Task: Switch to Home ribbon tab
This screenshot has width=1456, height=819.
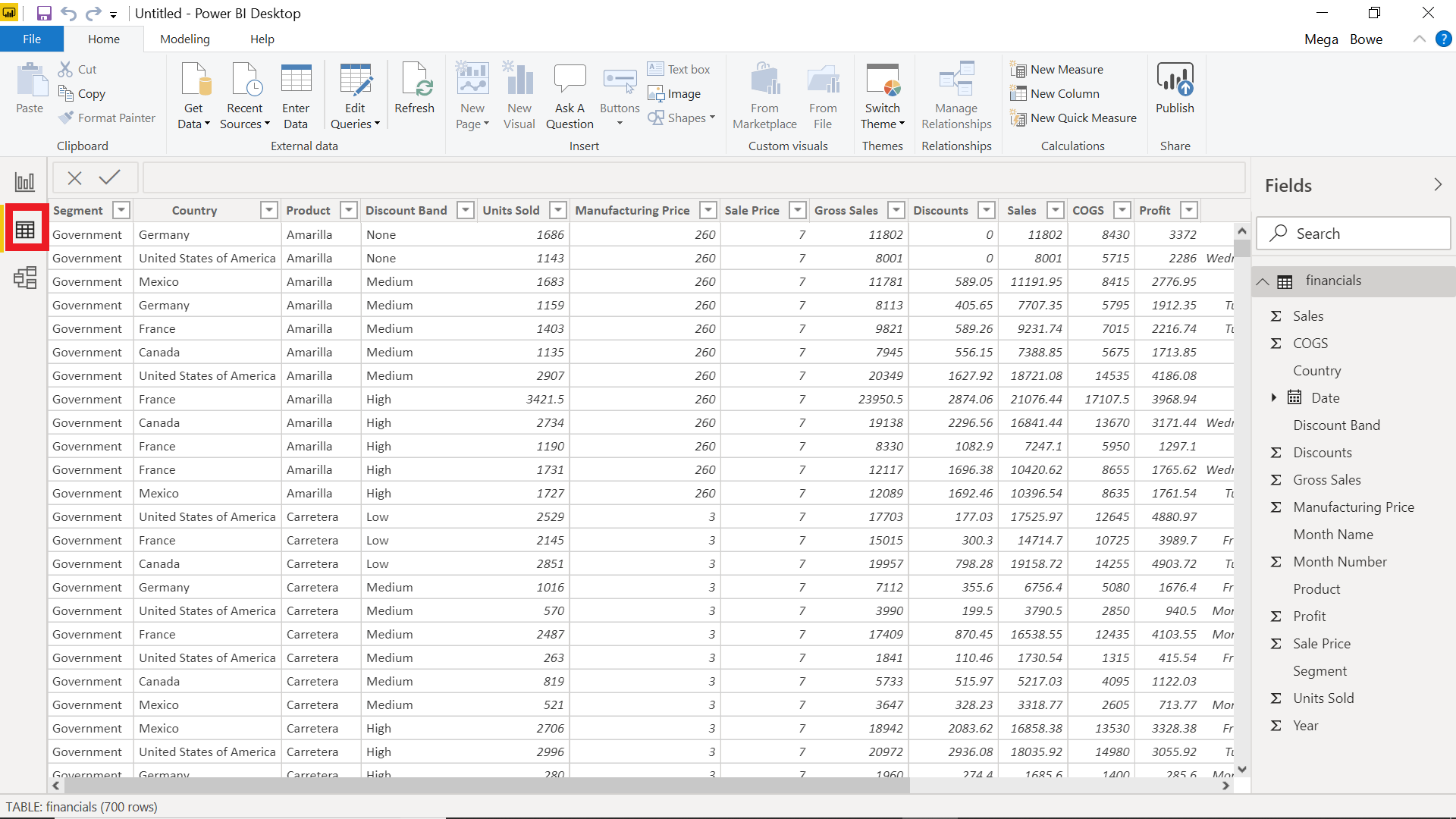Action: click(104, 39)
